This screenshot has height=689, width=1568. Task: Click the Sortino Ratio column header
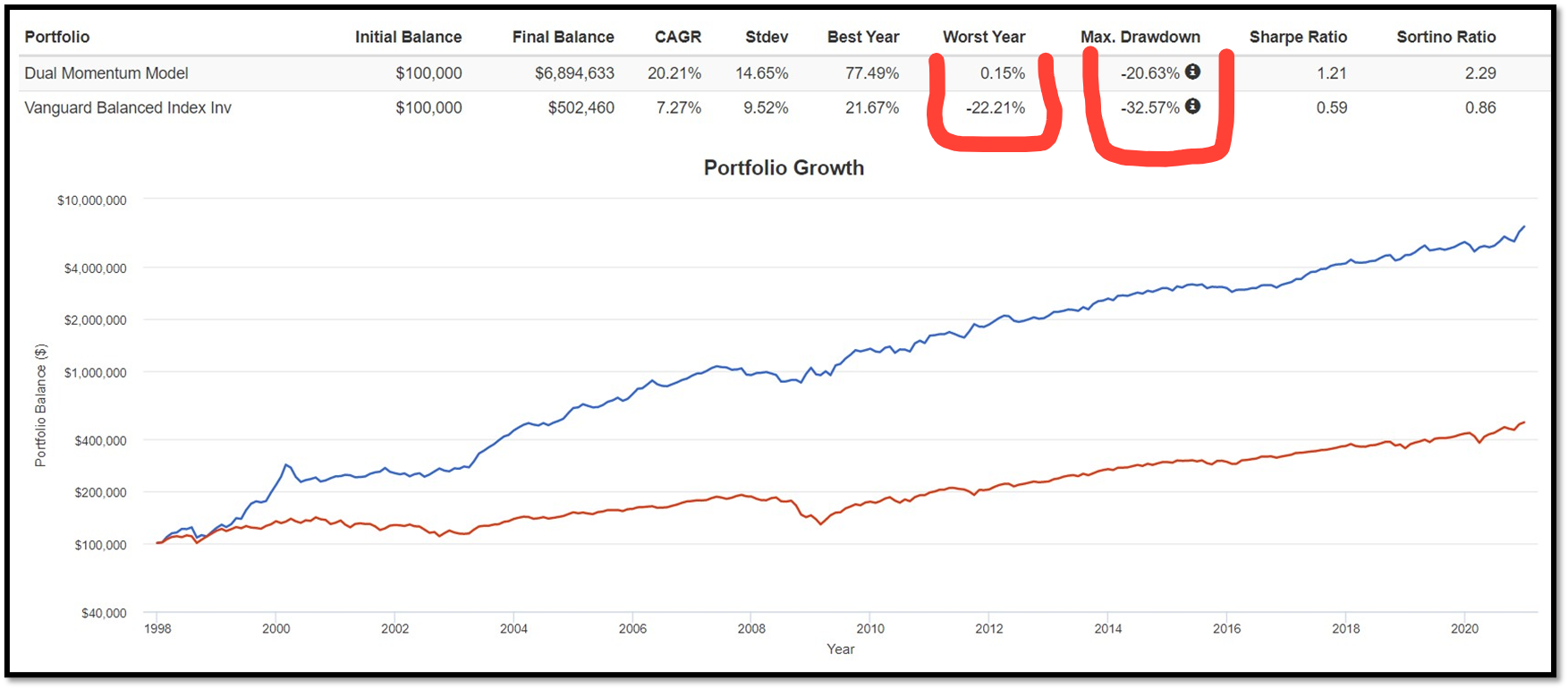click(x=1445, y=37)
